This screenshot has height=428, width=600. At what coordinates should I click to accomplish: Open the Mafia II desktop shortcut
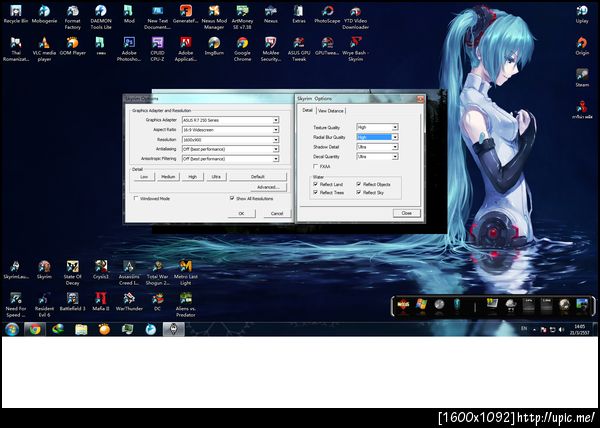coord(101,302)
